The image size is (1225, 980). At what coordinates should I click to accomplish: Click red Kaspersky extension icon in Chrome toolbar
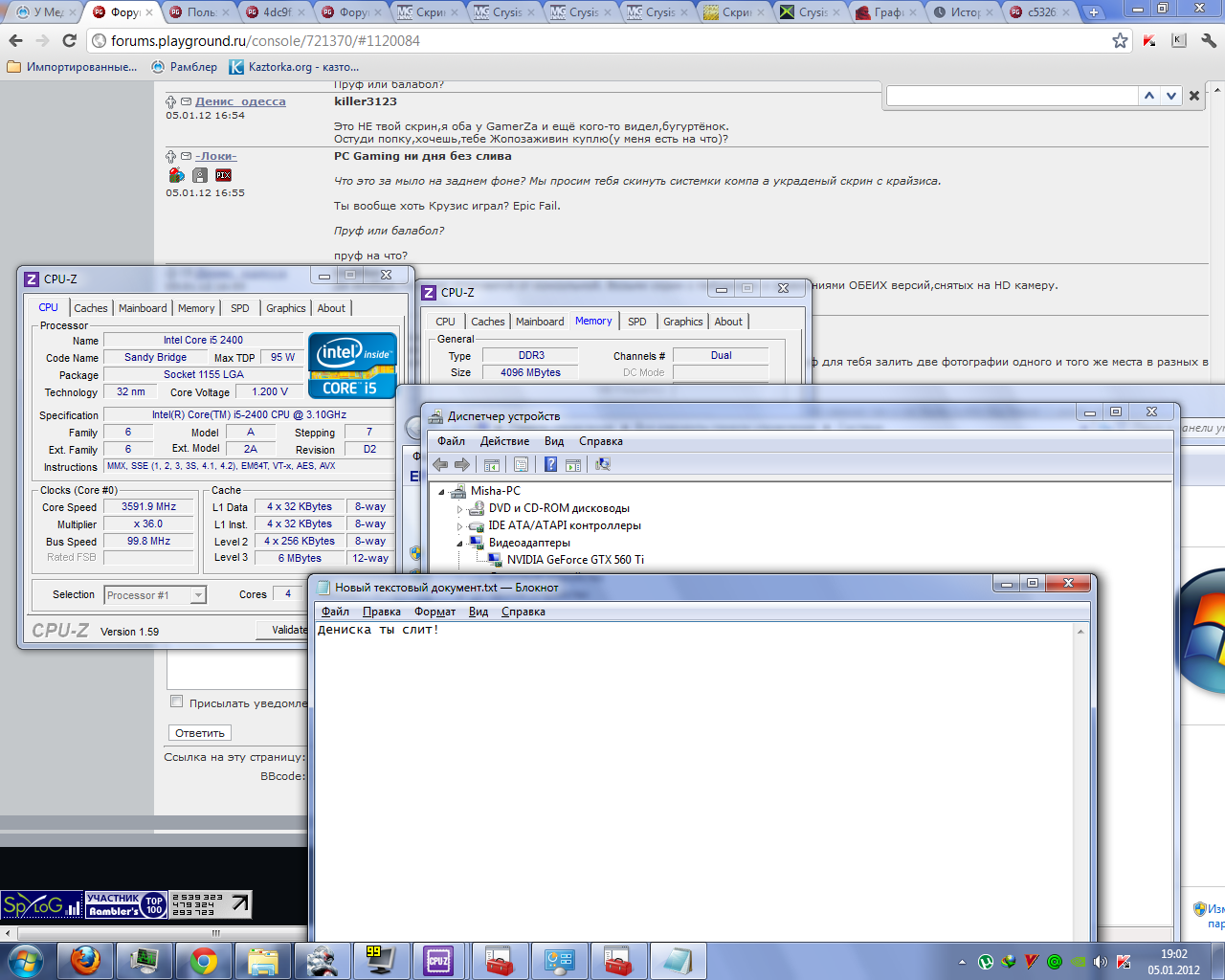tap(1149, 41)
